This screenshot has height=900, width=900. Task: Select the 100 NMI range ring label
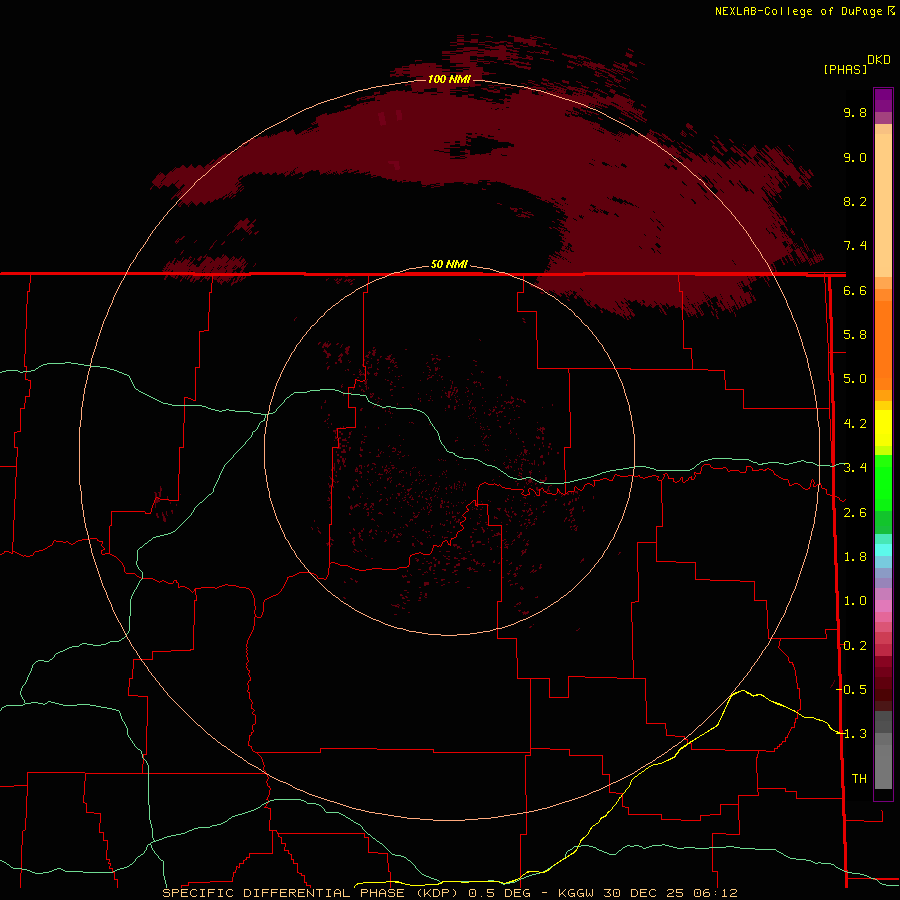point(449,79)
